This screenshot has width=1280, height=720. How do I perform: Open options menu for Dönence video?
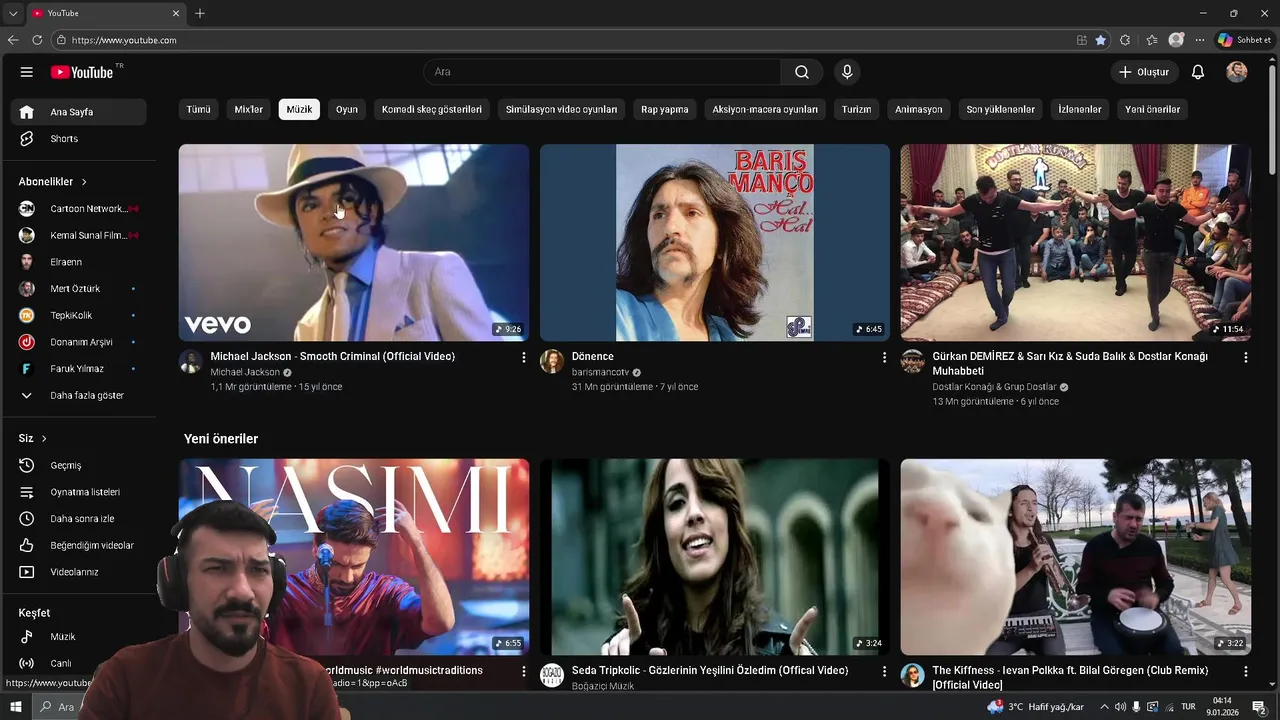[x=884, y=357]
